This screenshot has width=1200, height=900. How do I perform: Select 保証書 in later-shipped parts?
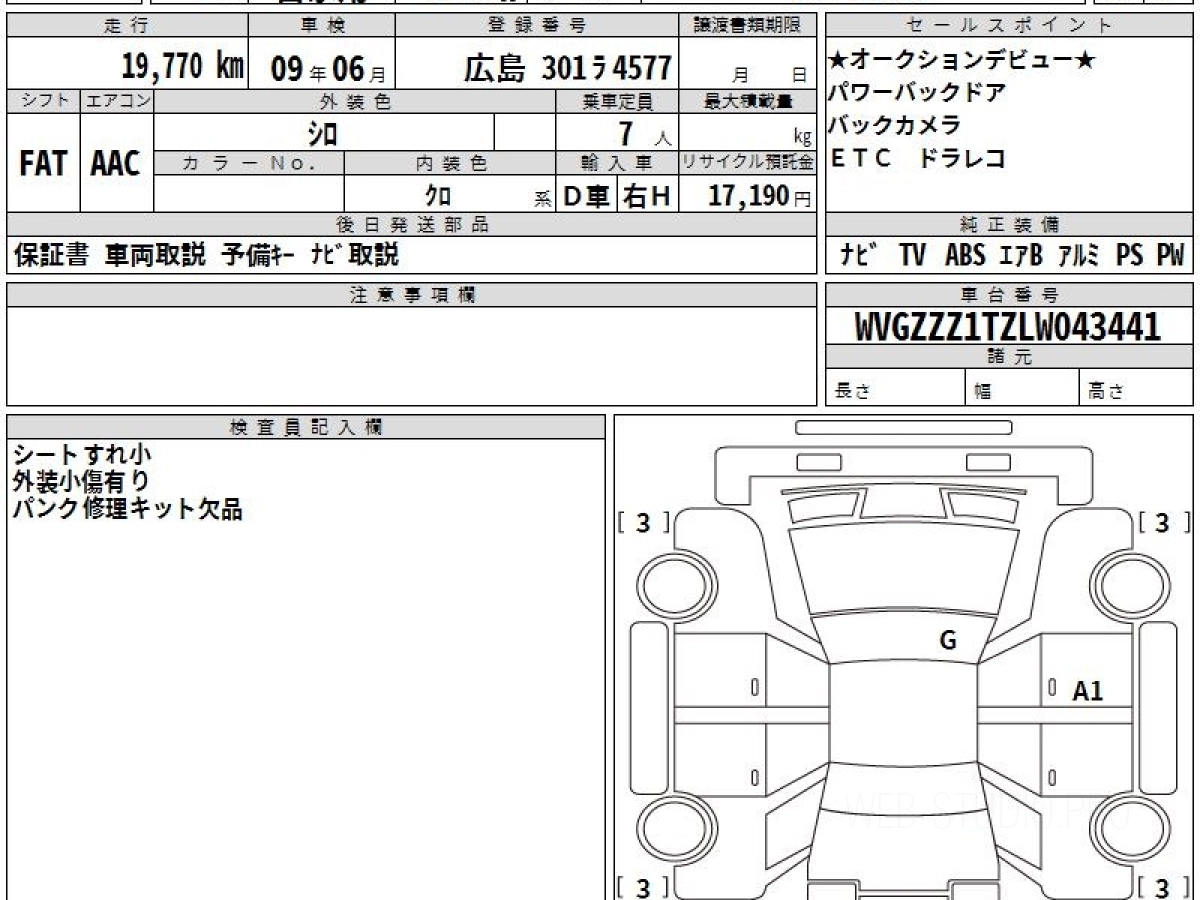[52, 255]
